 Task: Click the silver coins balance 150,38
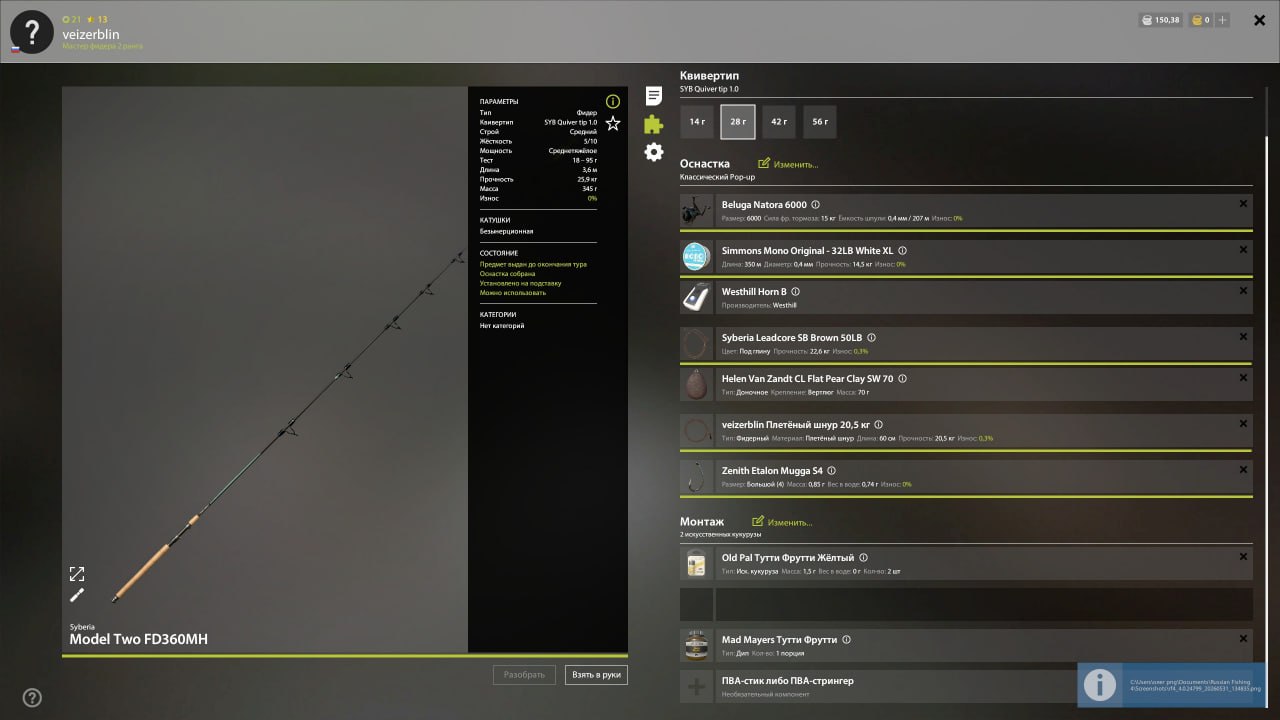[1159, 20]
